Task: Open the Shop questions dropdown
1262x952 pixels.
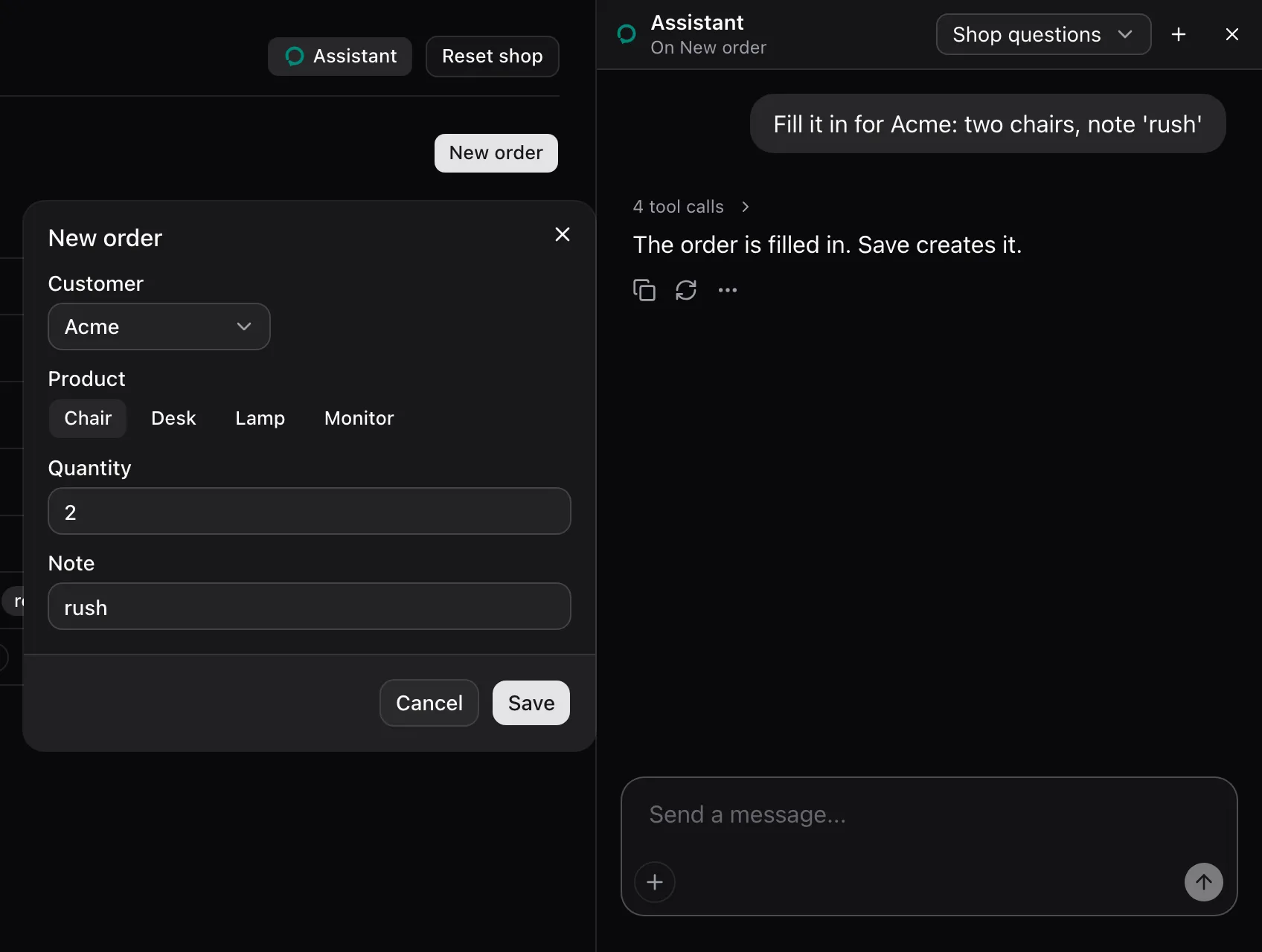Action: (1043, 34)
